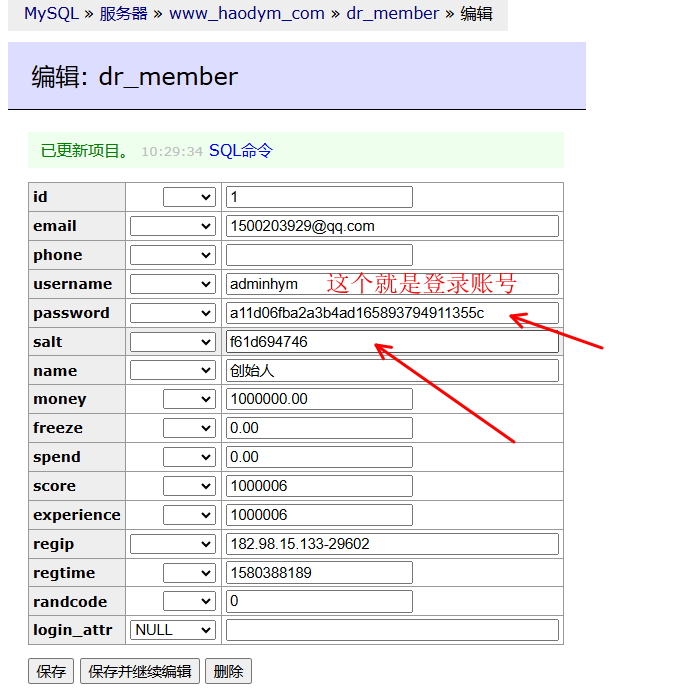The image size is (676, 696).
Task: Select the username column label
Action: point(72,284)
